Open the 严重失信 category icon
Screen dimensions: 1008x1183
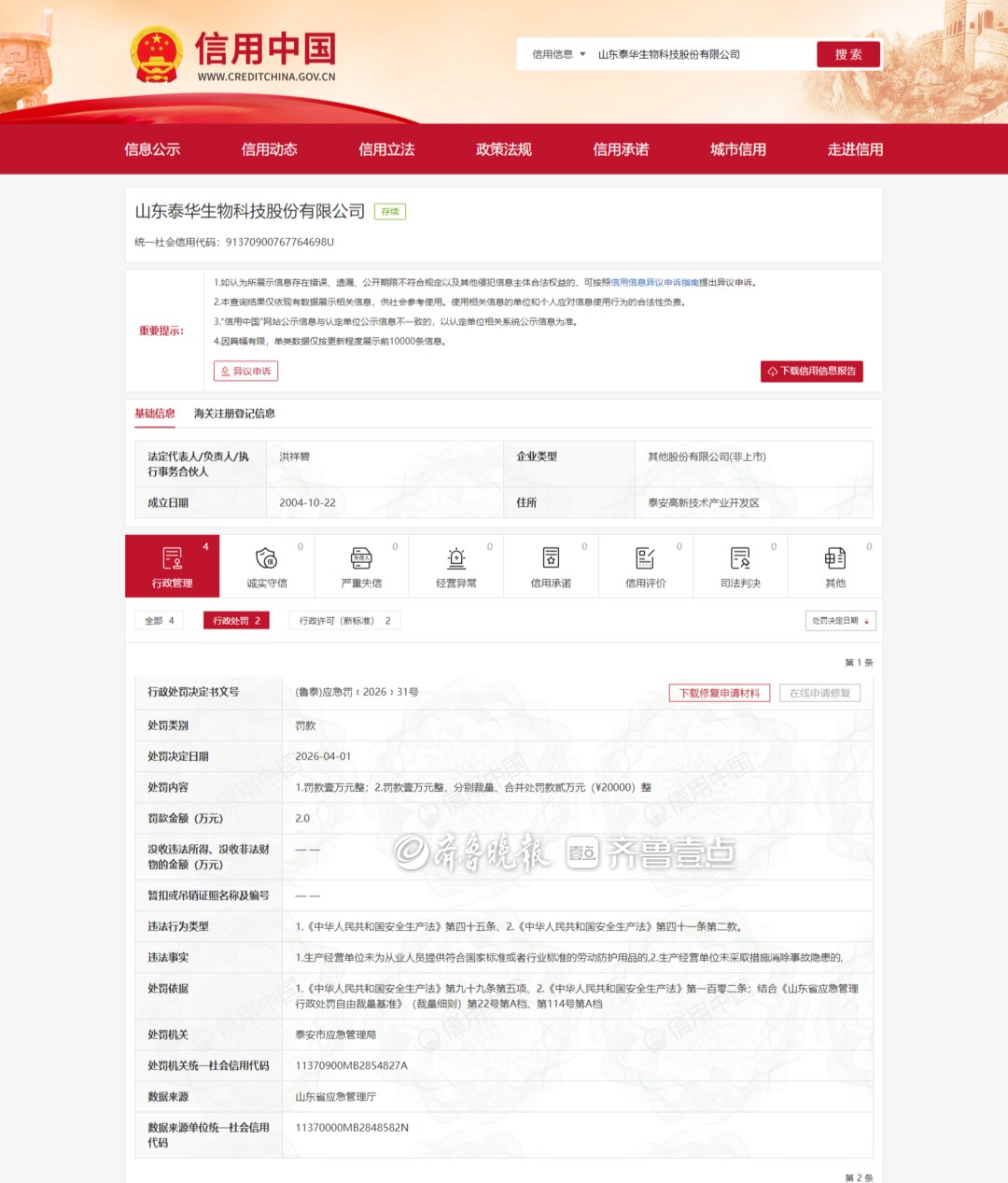click(361, 559)
